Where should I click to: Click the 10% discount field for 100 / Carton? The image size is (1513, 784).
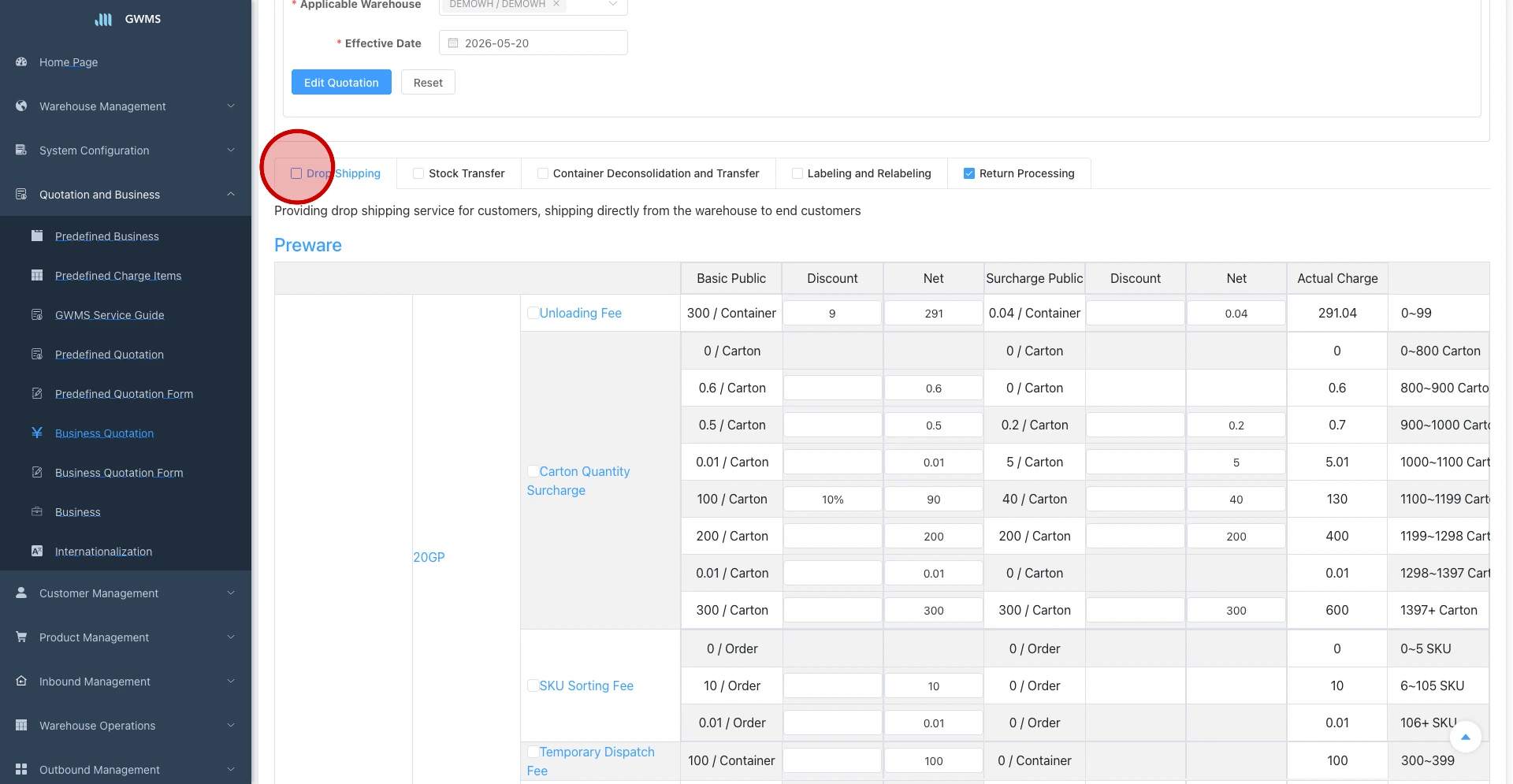coord(832,499)
